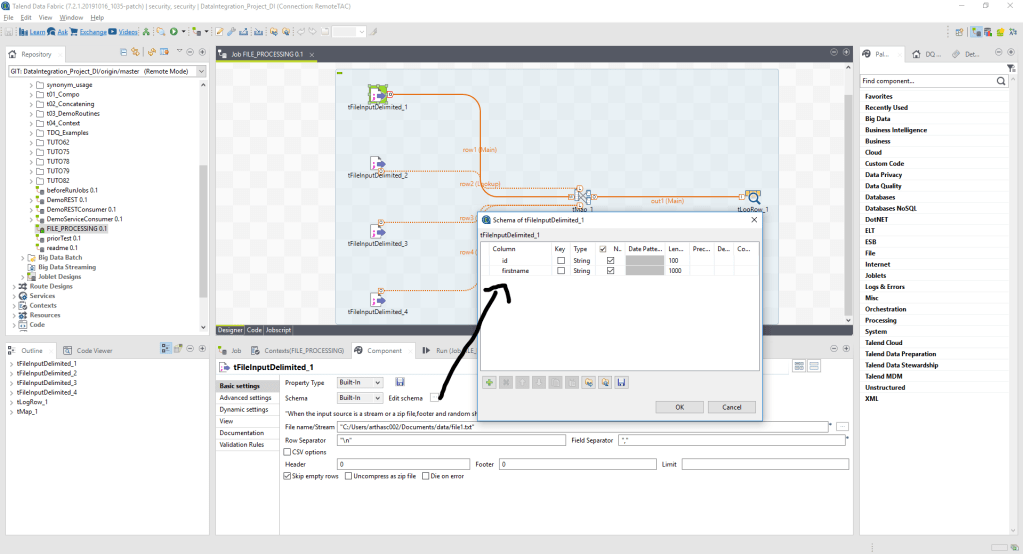Click the green Run job toolbar icon
Image resolution: width=1023 pixels, height=554 pixels.
pyautogui.click(x=174, y=32)
